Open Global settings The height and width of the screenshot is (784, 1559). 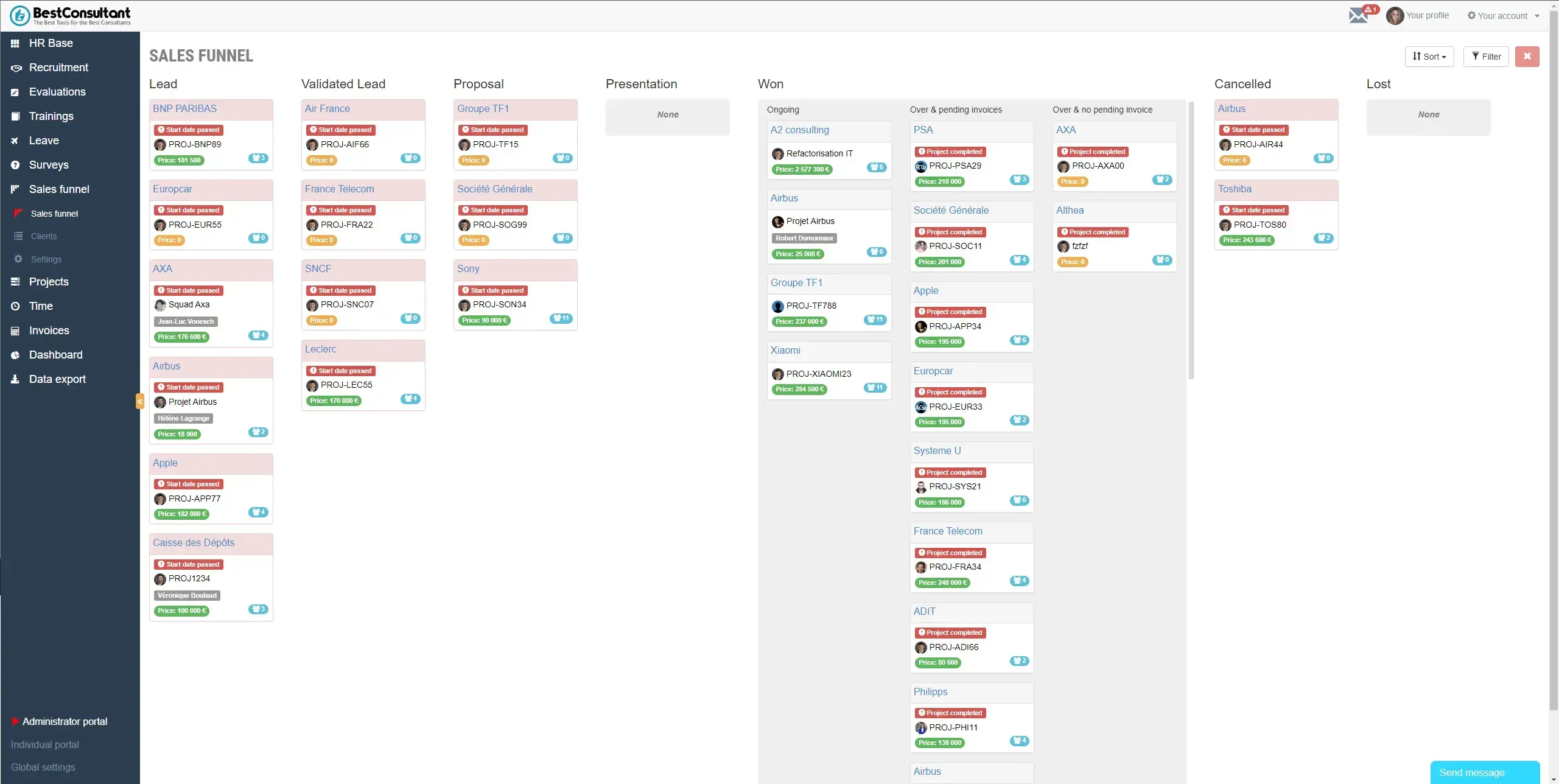click(x=43, y=768)
